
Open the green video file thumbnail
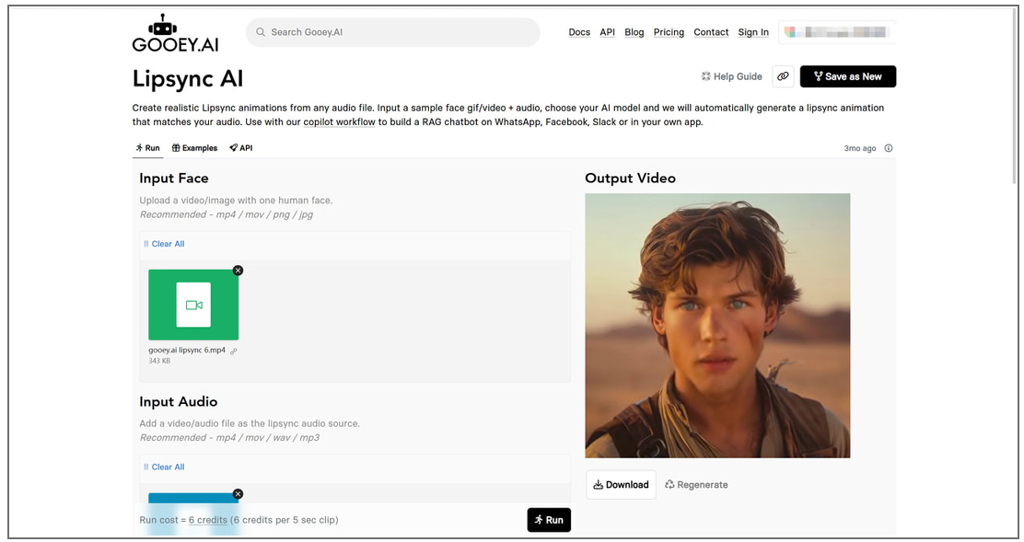point(193,305)
